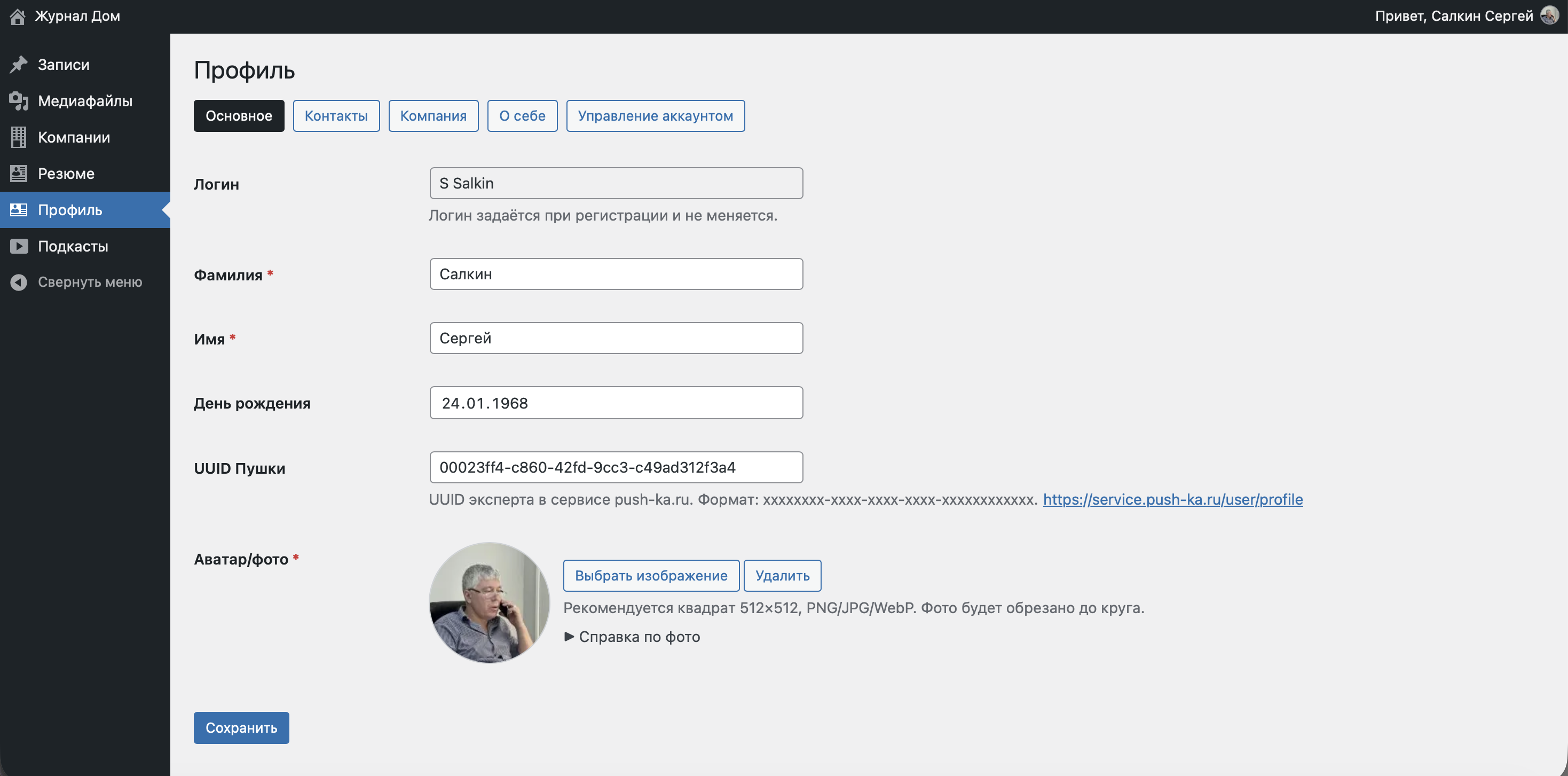The width and height of the screenshot is (1568, 776).
Task: Remove the avatar with the Удалить button
Action: [782, 576]
